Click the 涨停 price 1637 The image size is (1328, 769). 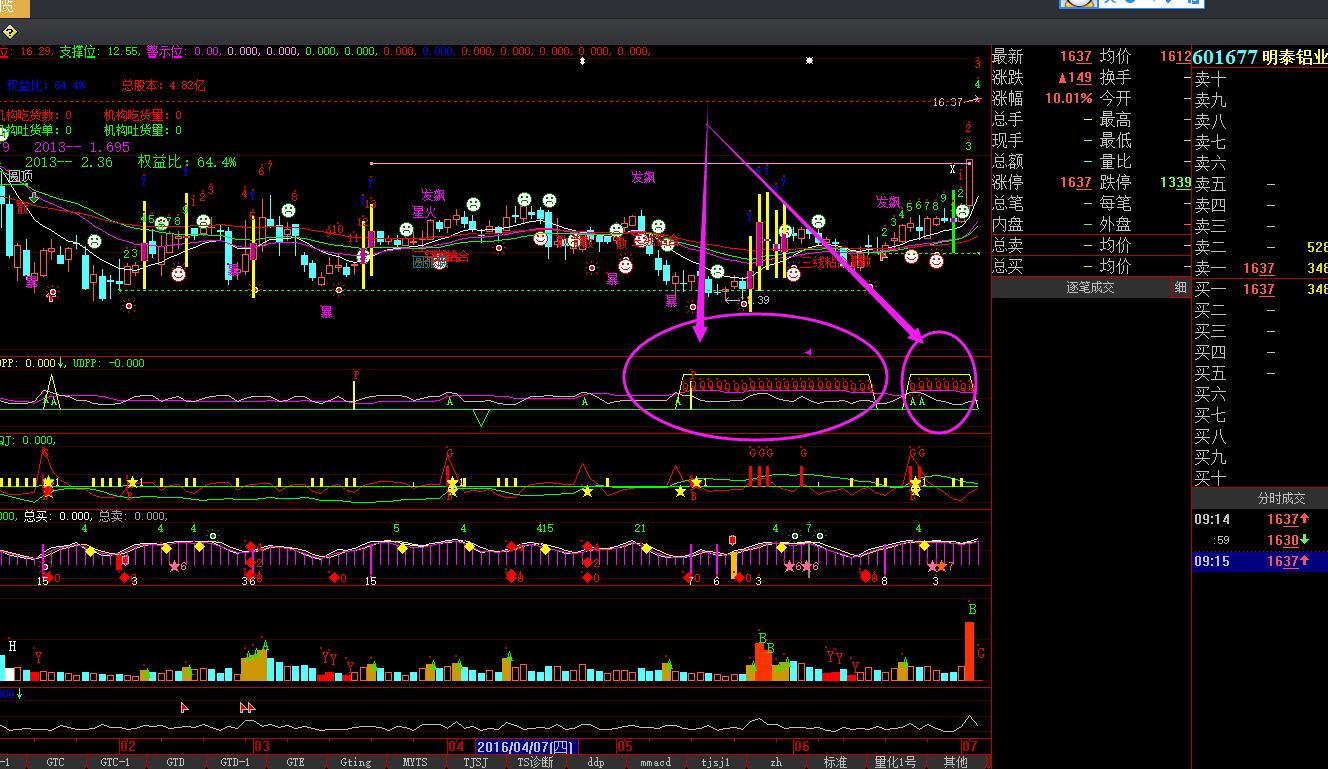pyautogui.click(x=1076, y=182)
